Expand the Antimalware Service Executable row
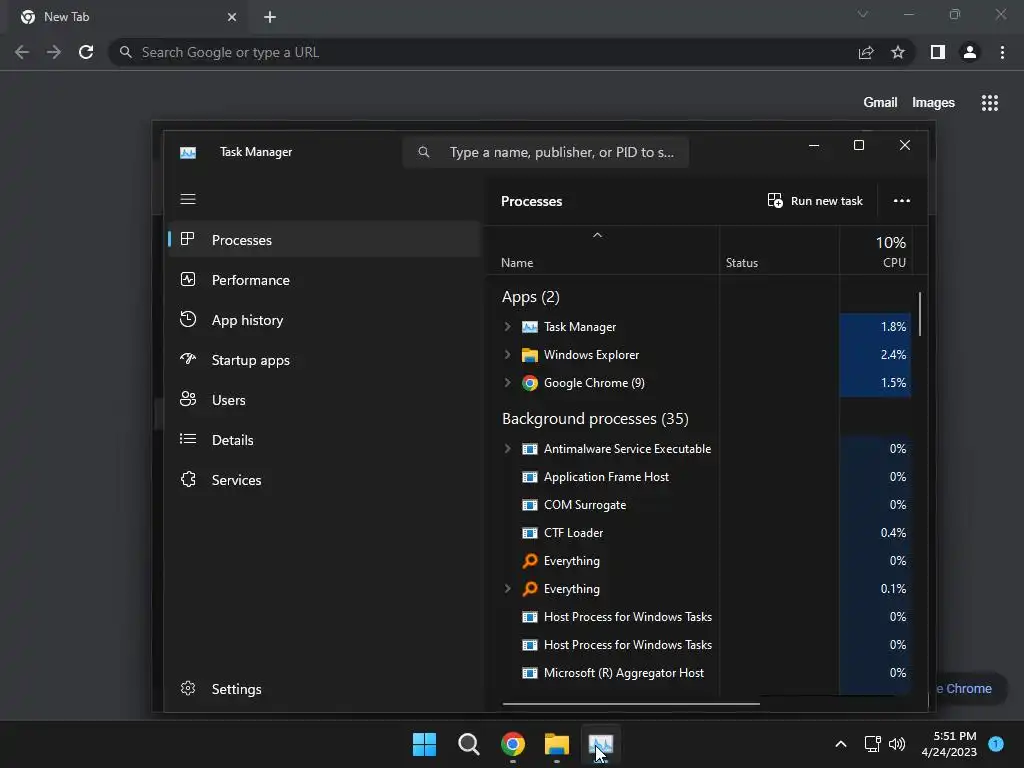 coord(507,449)
